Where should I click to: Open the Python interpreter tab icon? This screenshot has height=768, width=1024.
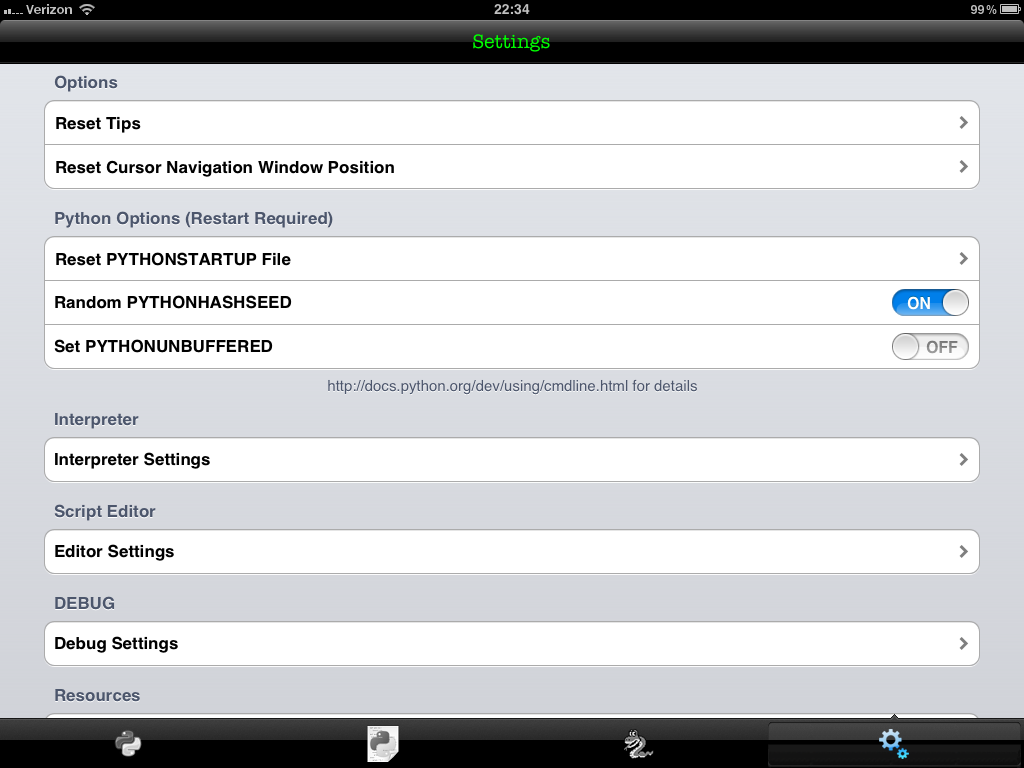click(x=128, y=743)
